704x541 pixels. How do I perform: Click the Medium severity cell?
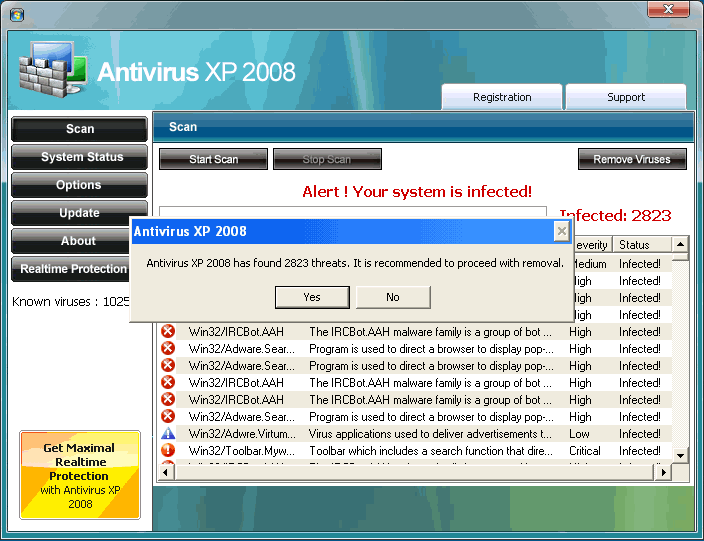coord(590,264)
